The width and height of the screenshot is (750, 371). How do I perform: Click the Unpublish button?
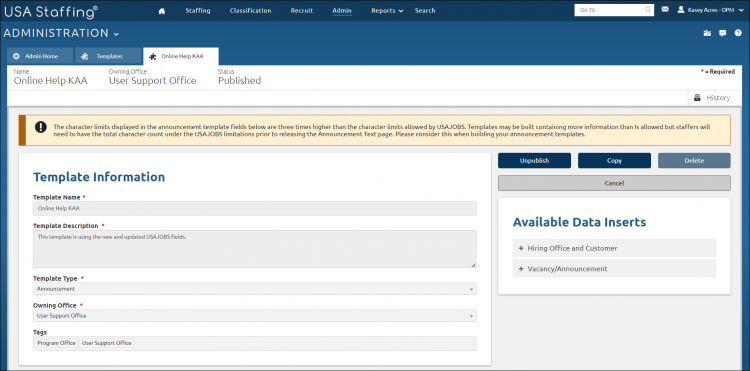click(534, 161)
